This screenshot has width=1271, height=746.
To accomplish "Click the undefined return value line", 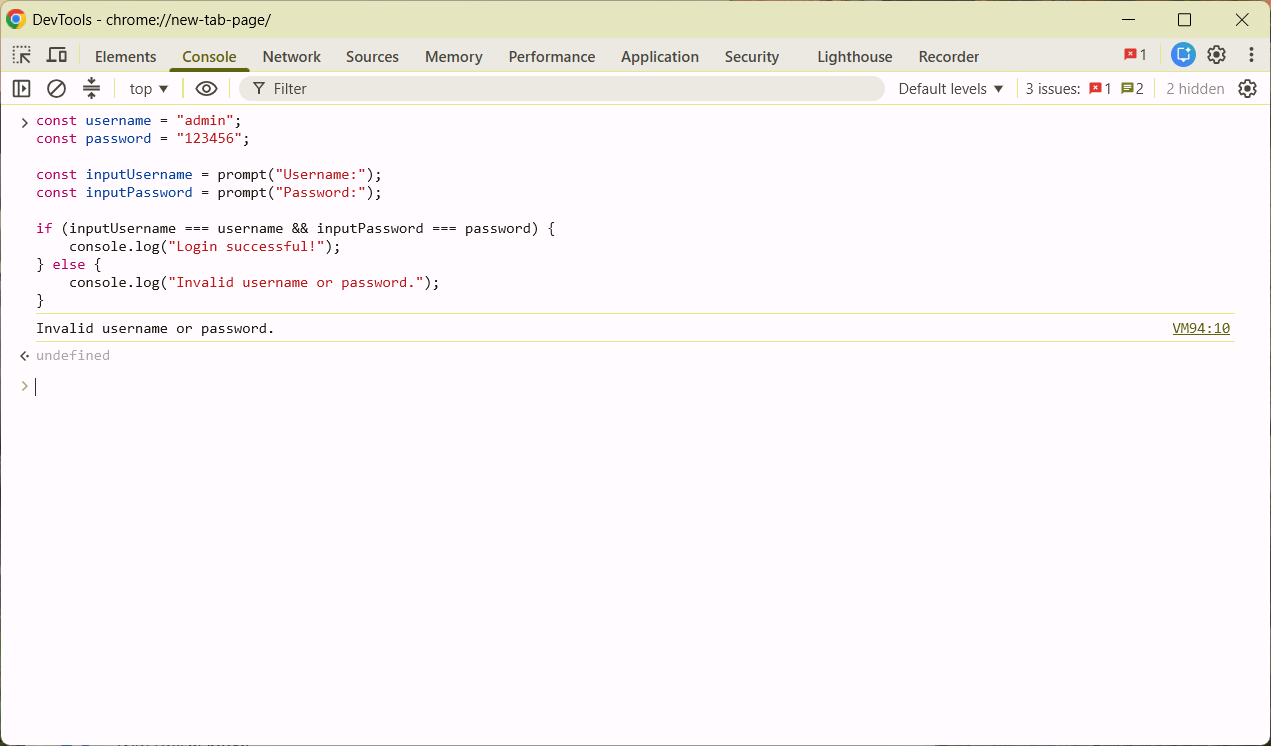I will (73, 355).
